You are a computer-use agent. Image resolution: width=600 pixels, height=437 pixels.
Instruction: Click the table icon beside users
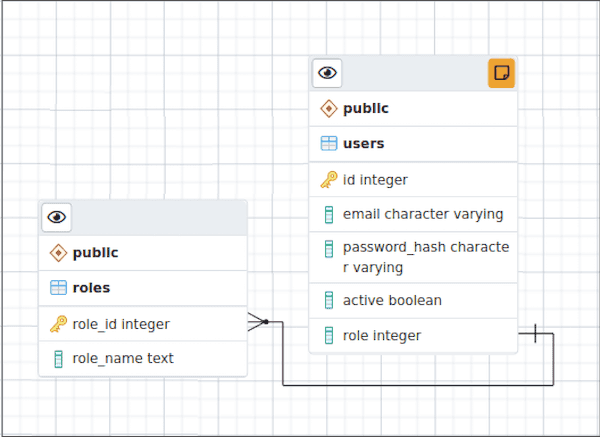(328, 143)
